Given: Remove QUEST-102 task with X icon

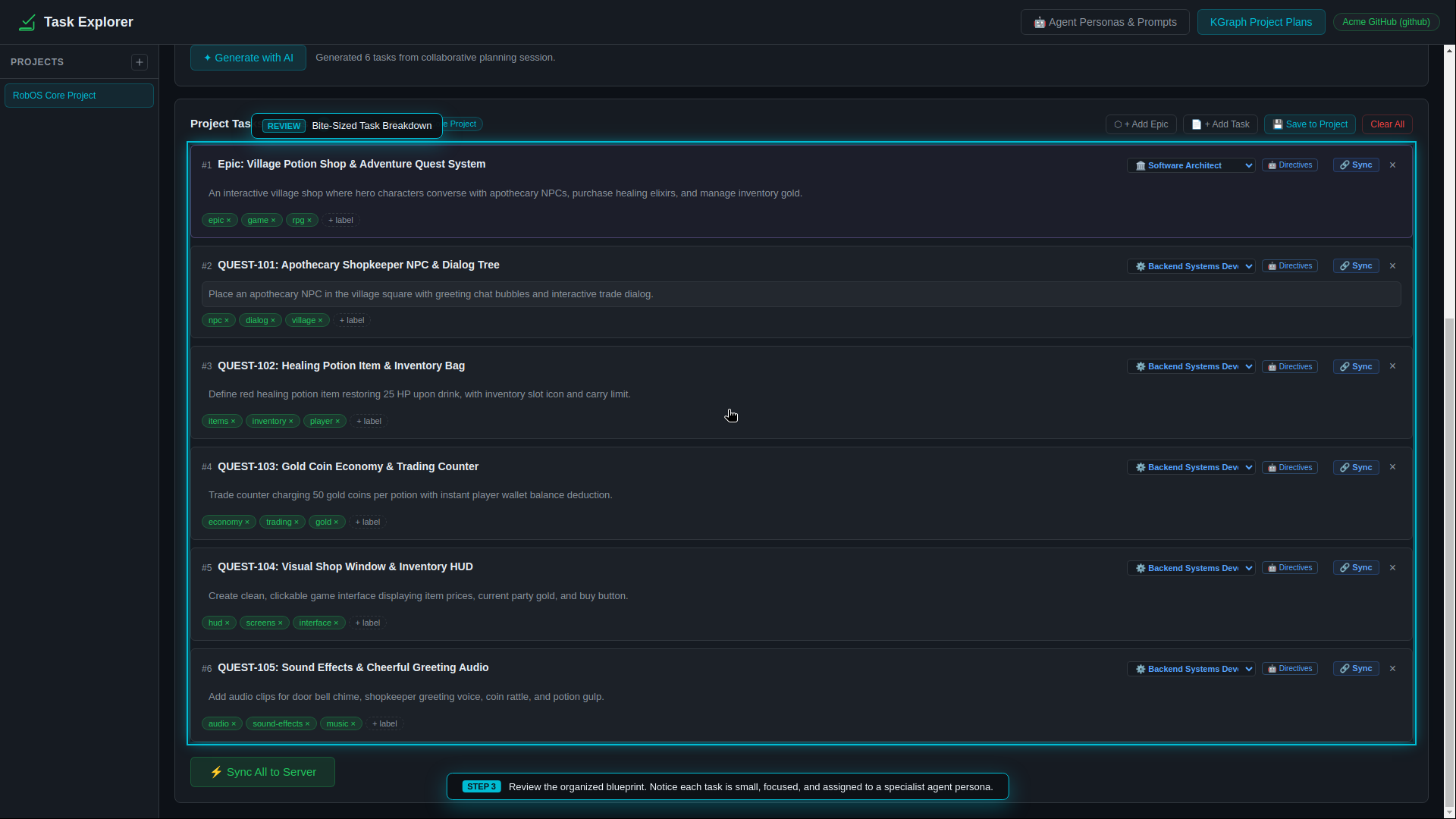Looking at the screenshot, I should tap(1392, 366).
